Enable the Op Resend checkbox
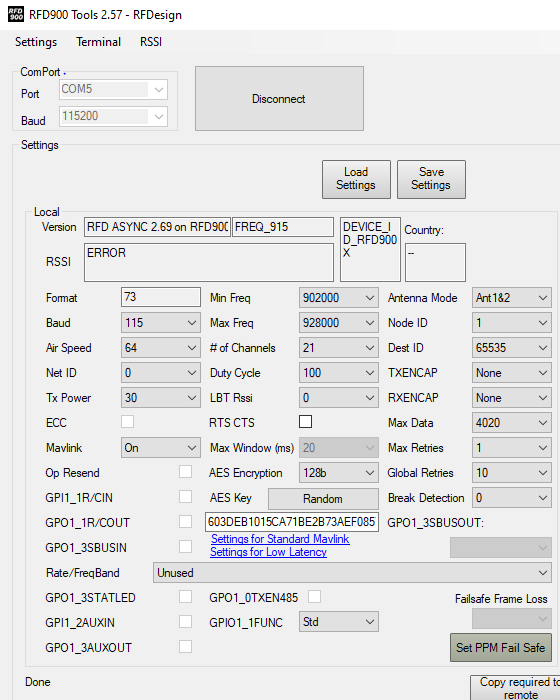This screenshot has width=560, height=700. tap(185, 472)
